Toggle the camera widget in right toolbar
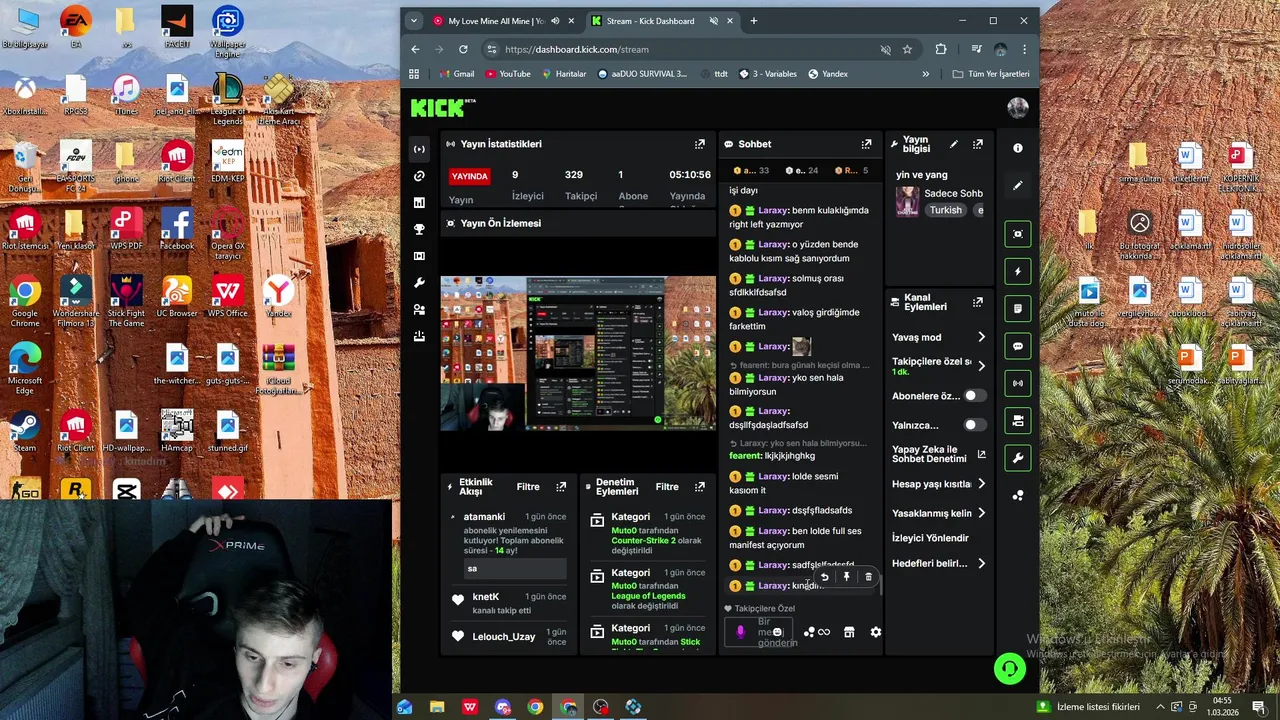 click(x=1018, y=420)
